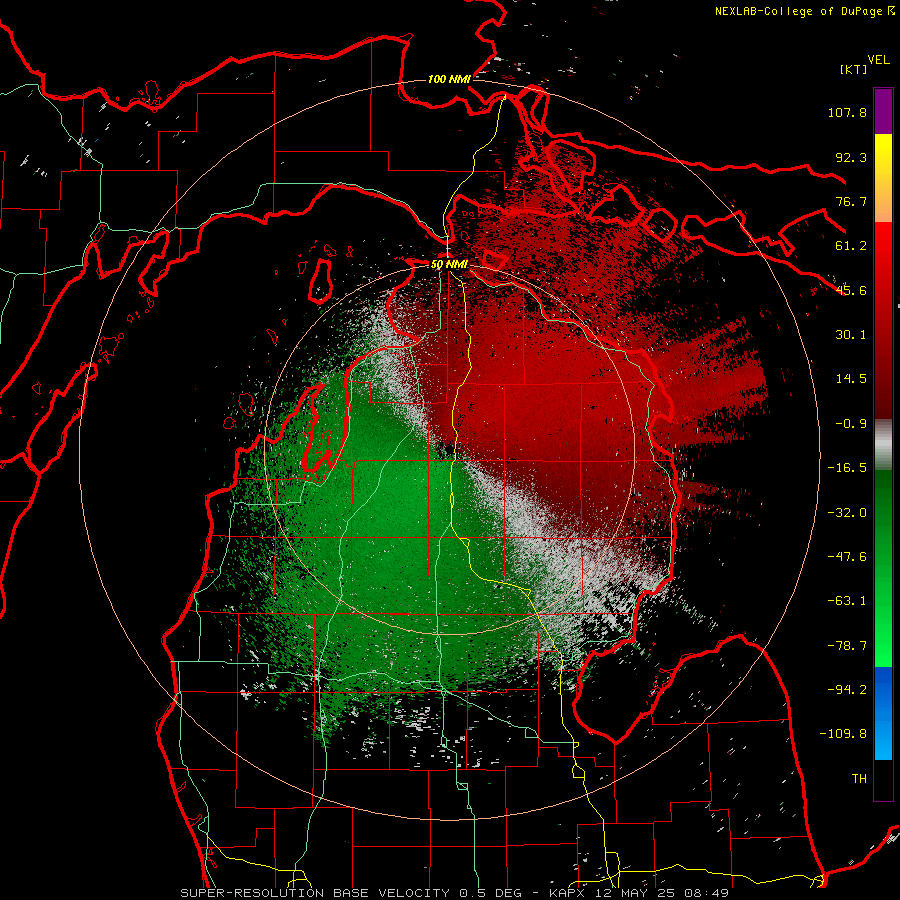
Task: Select the 14.5 legend value
Action: [851, 379]
